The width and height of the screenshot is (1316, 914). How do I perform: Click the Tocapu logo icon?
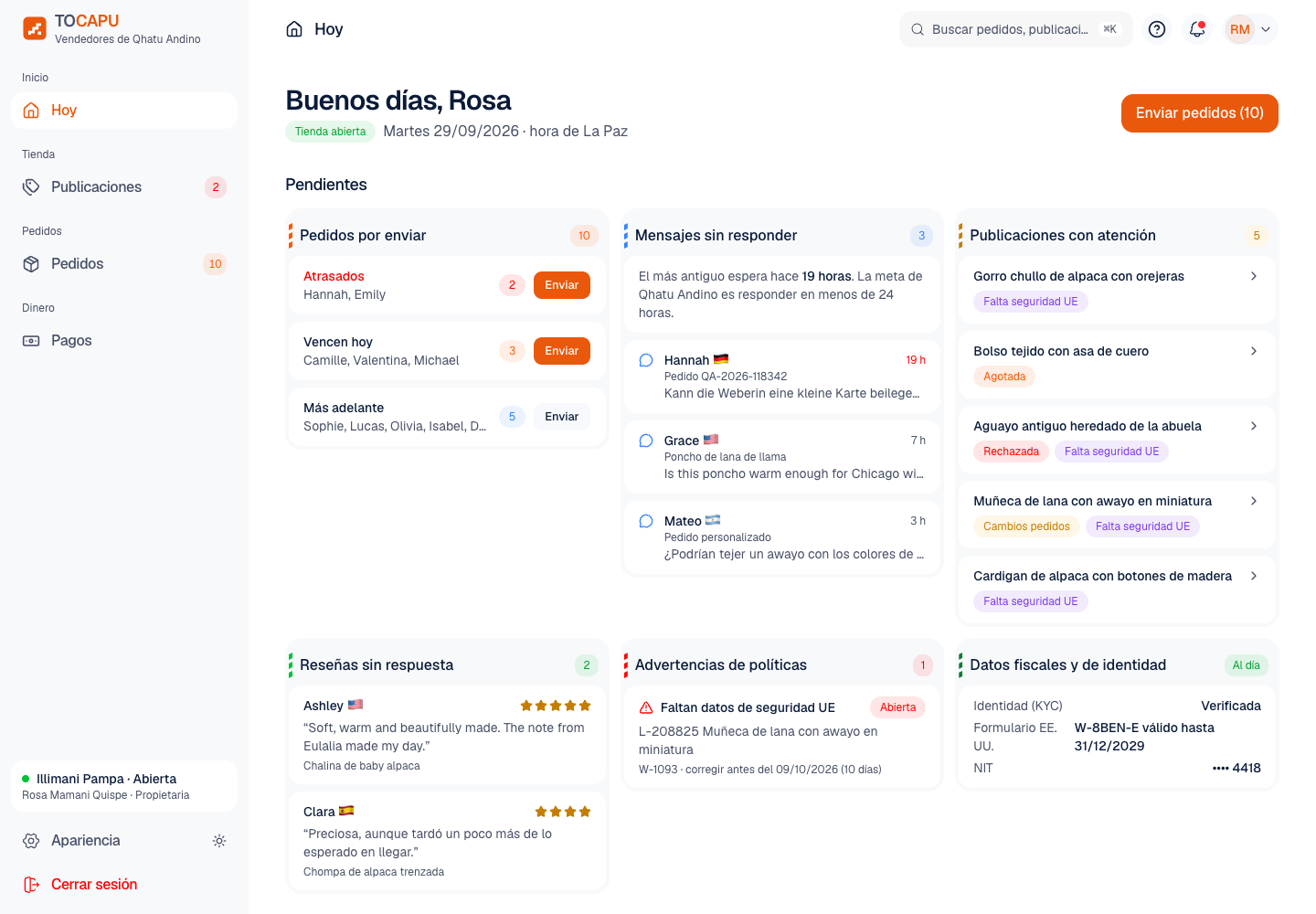pyautogui.click(x=35, y=28)
